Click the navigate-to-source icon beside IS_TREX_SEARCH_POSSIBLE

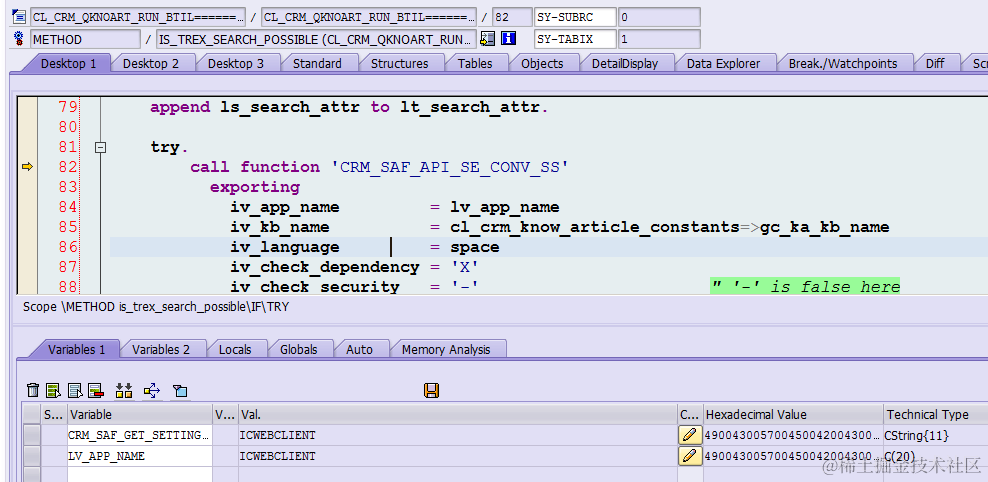[487, 39]
